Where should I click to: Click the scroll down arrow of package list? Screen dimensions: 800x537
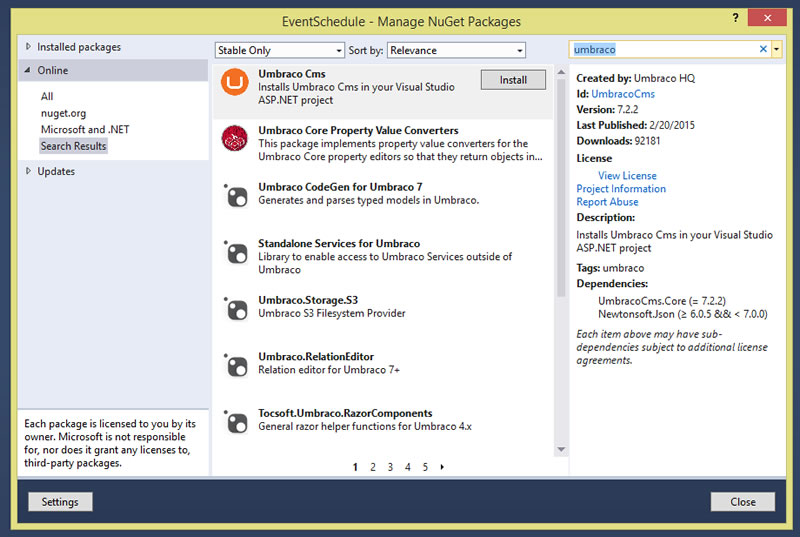[561, 449]
